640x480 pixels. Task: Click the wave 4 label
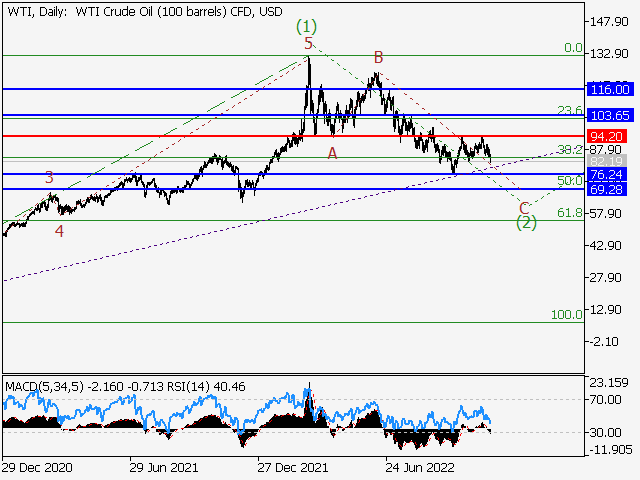59,231
